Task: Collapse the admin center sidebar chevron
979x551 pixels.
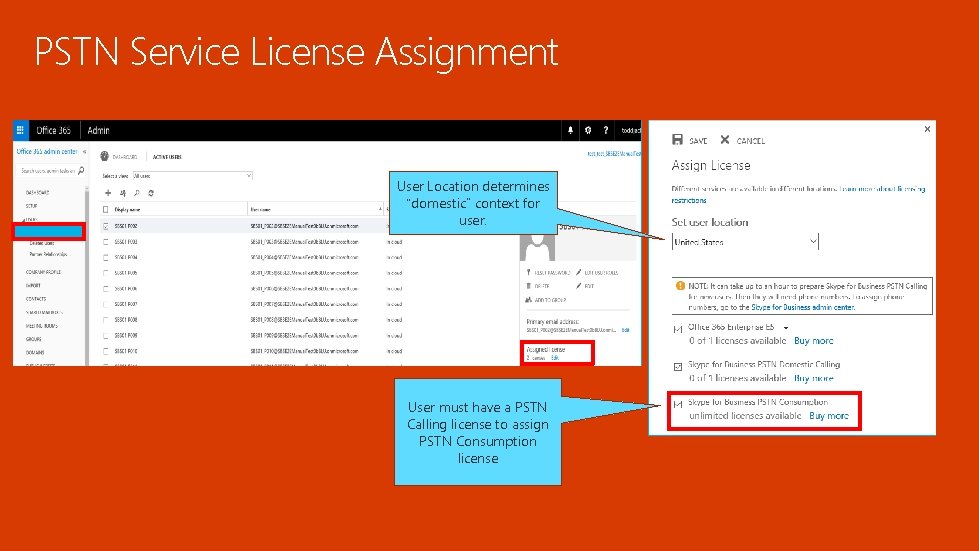Action: click(x=84, y=152)
